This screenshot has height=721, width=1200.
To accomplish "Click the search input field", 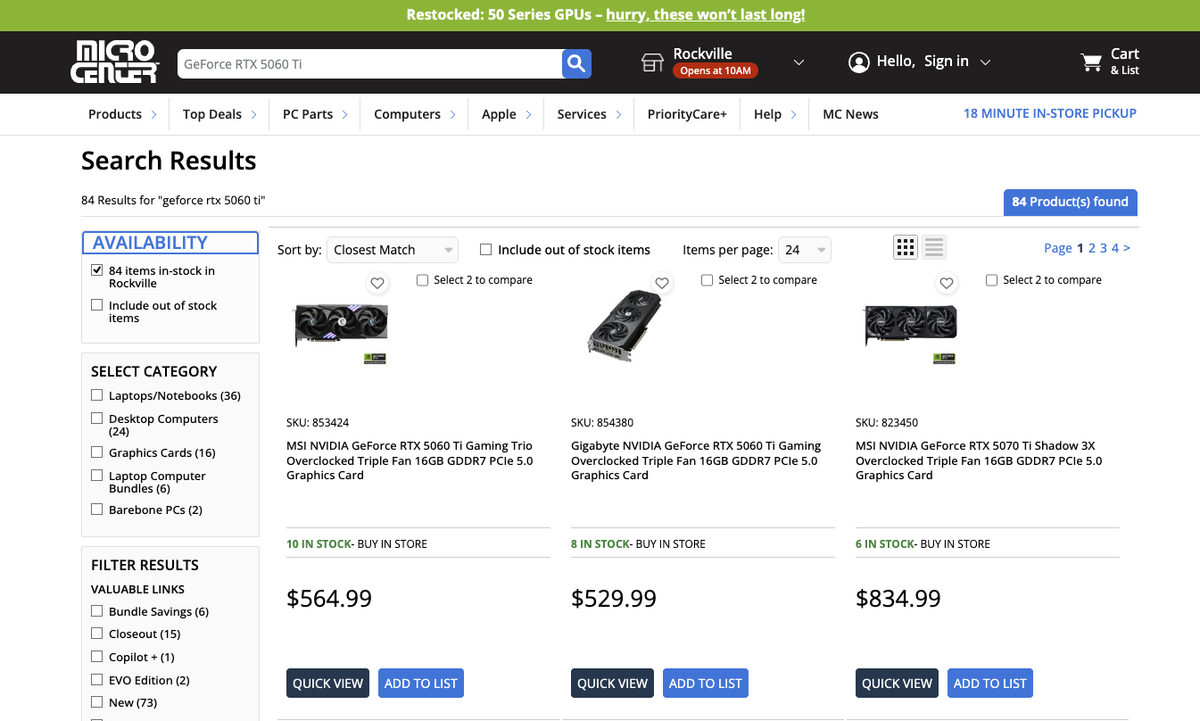I will (369, 64).
